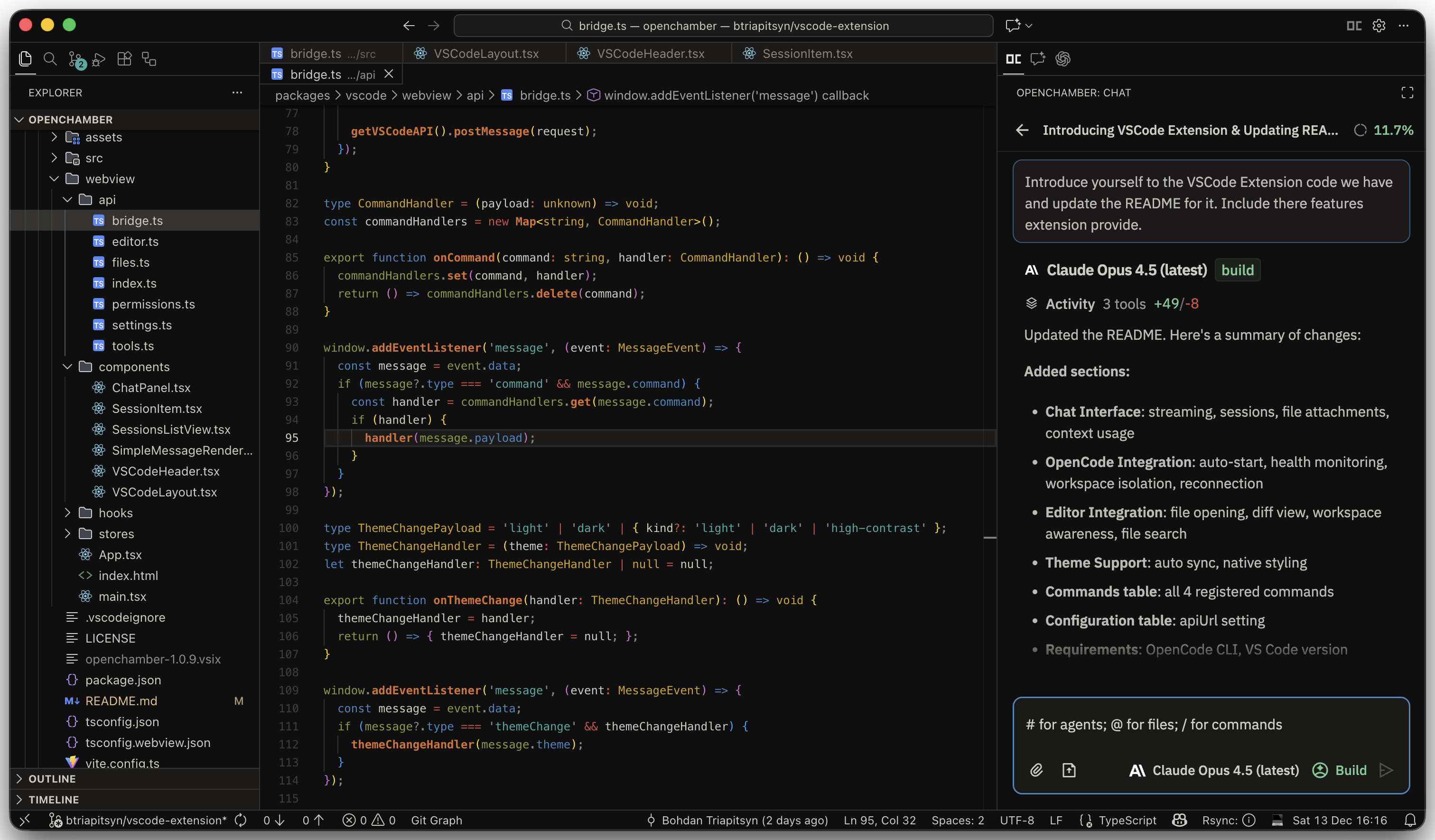The image size is (1435, 840).
Task: Send the message with send arrow
Action: click(1386, 770)
